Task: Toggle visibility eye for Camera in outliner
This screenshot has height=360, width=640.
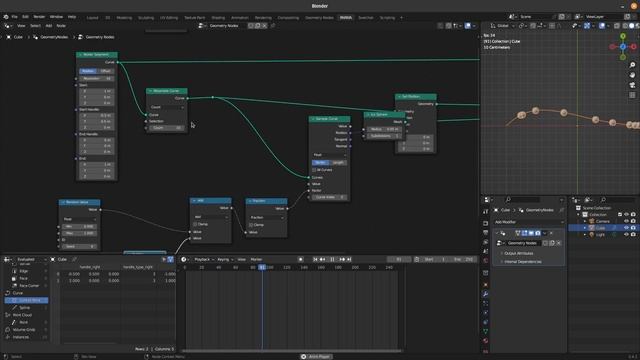Action: (x=627, y=221)
